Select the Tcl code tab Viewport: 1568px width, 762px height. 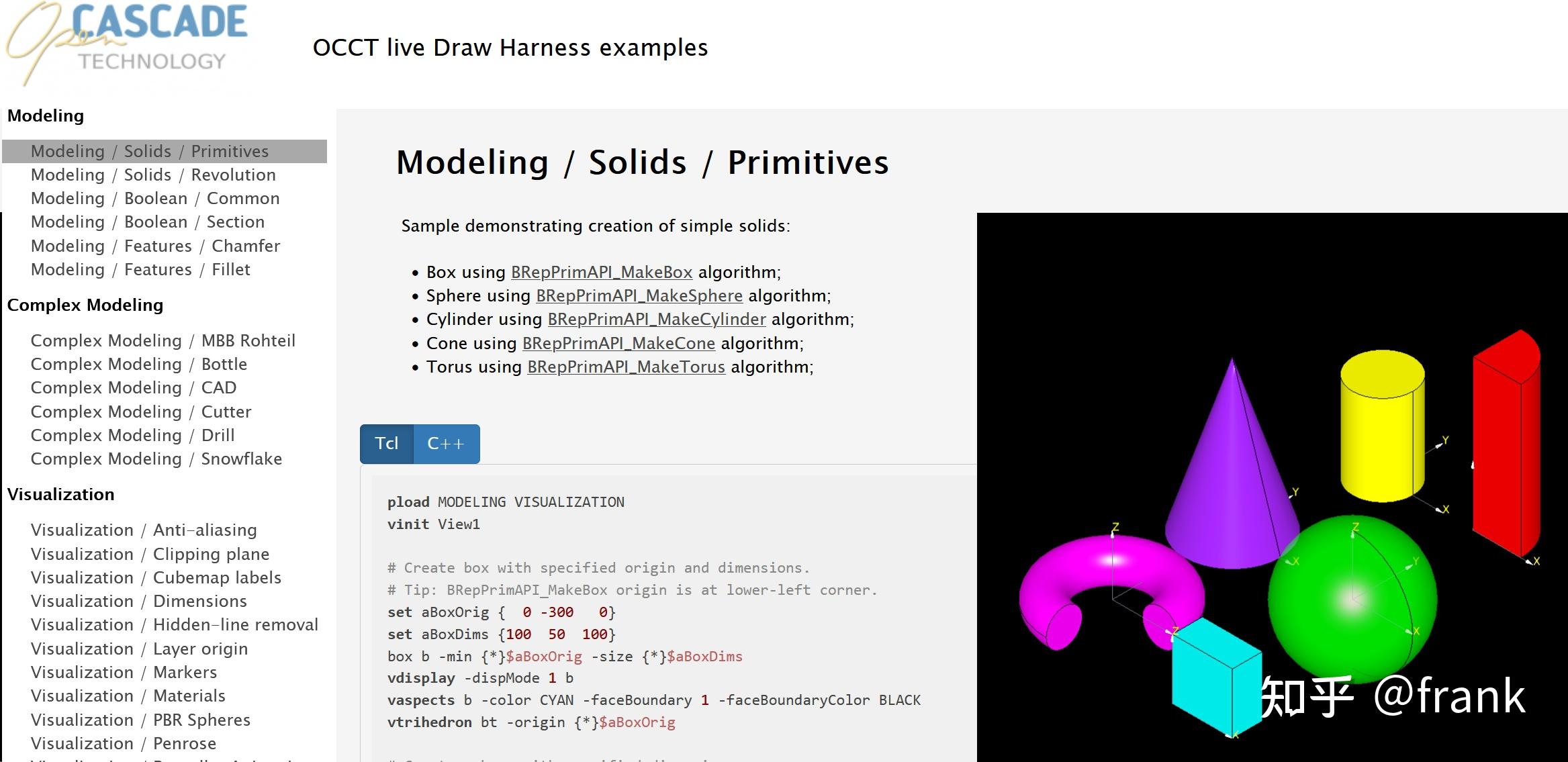387,444
